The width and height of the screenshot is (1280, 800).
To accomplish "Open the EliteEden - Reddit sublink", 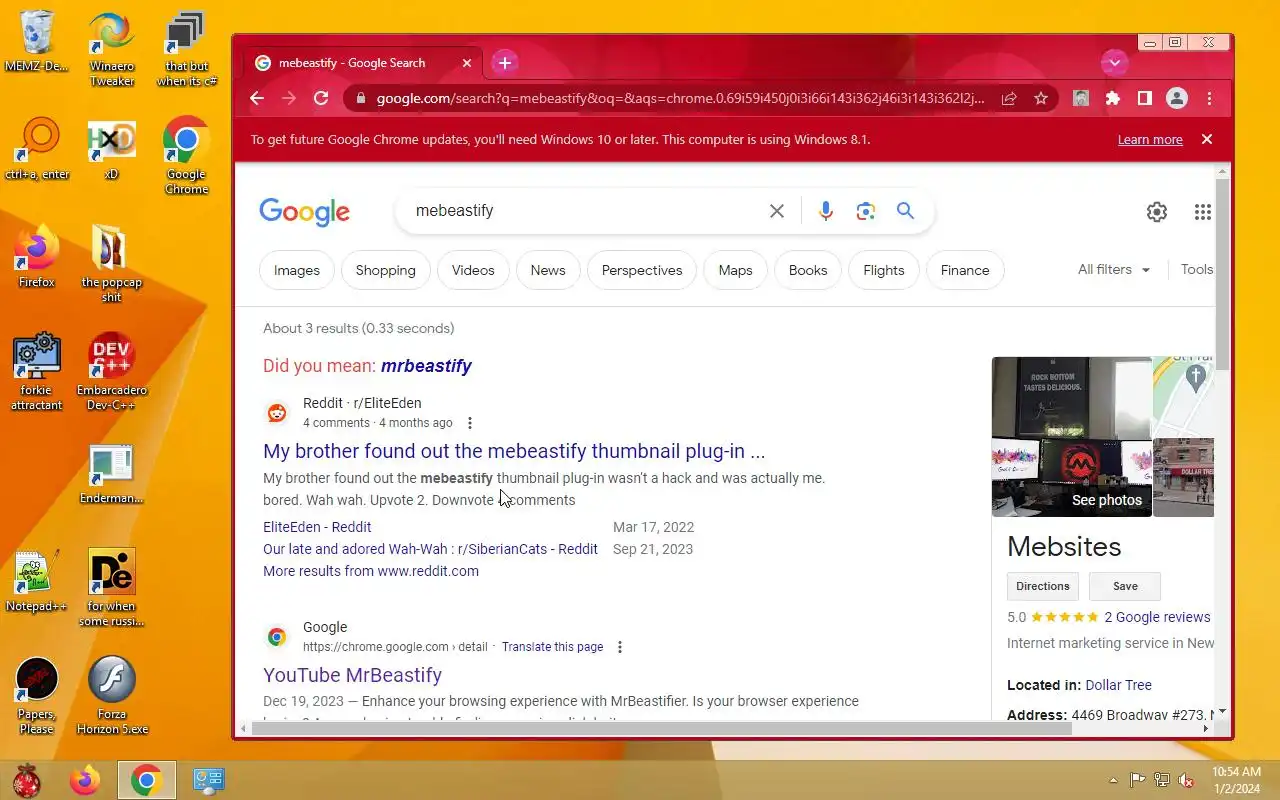I will click(317, 527).
